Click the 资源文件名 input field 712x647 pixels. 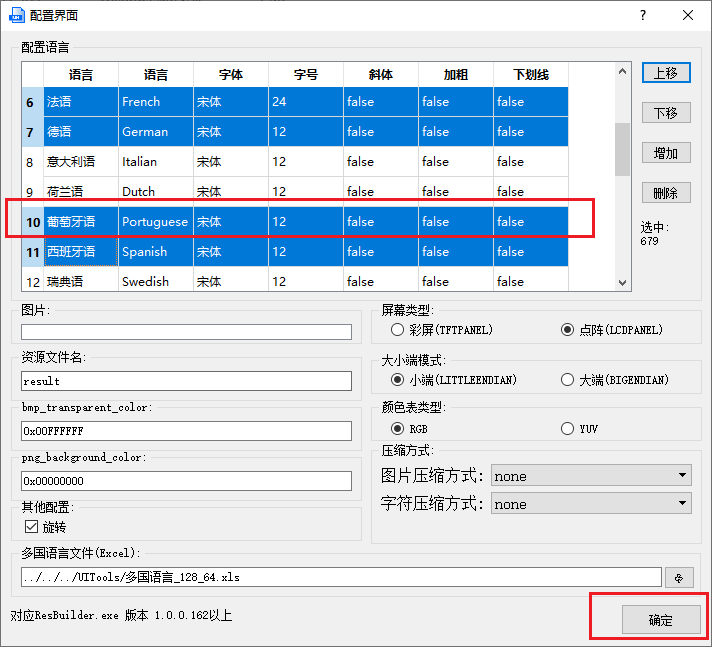(186, 381)
